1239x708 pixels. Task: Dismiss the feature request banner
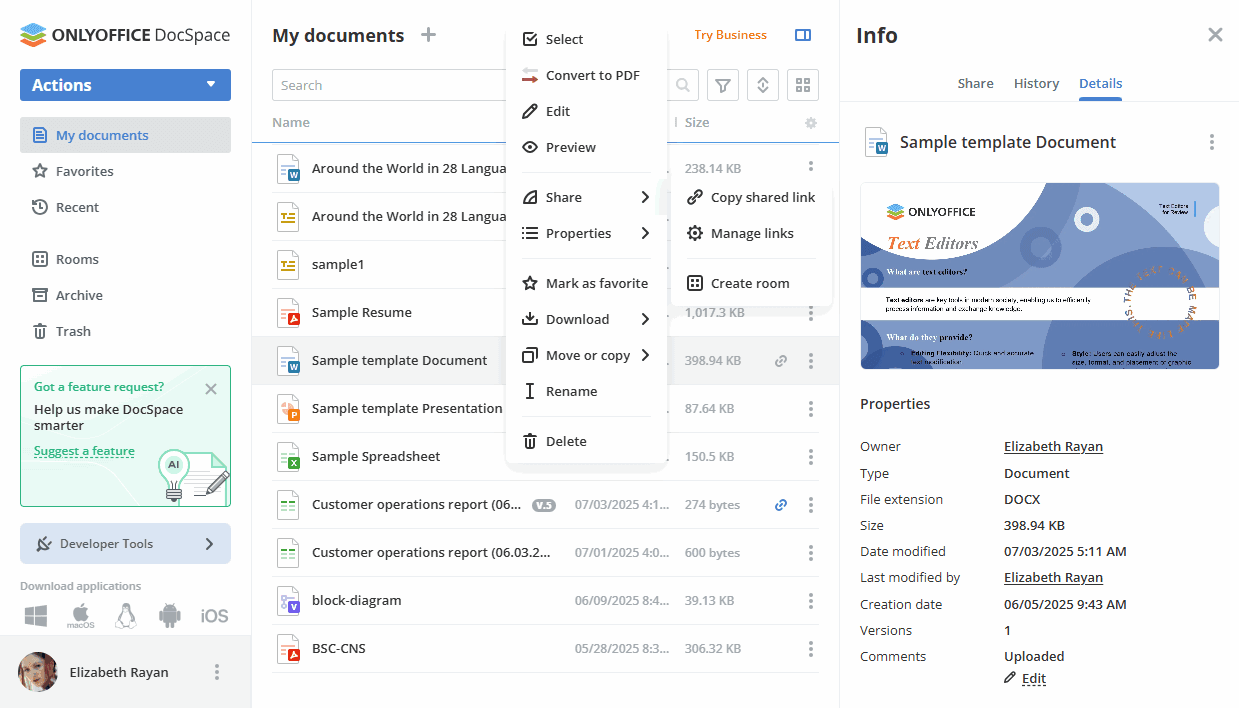pyautogui.click(x=211, y=389)
